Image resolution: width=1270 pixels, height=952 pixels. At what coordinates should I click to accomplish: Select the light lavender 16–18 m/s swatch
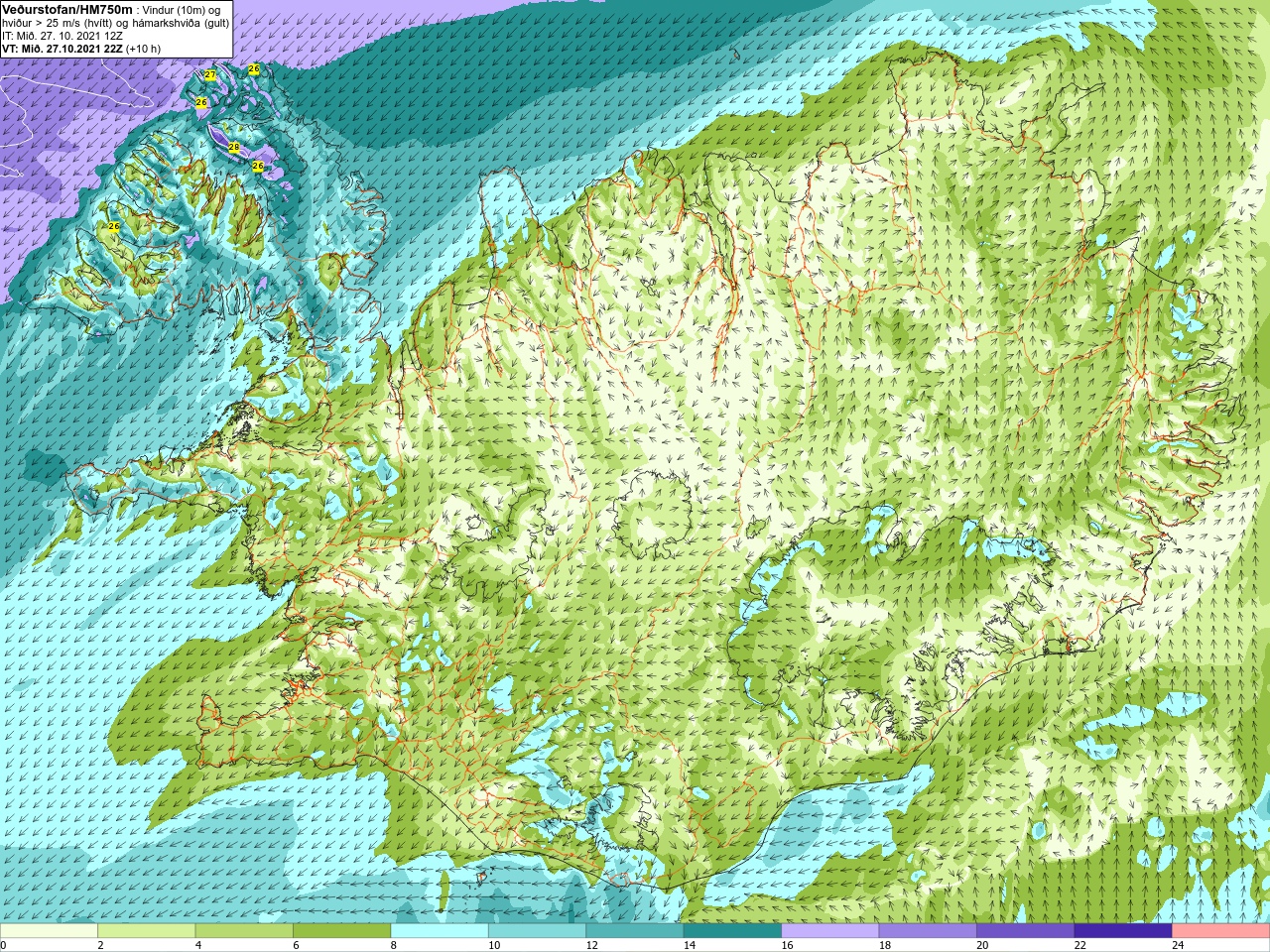click(829, 931)
